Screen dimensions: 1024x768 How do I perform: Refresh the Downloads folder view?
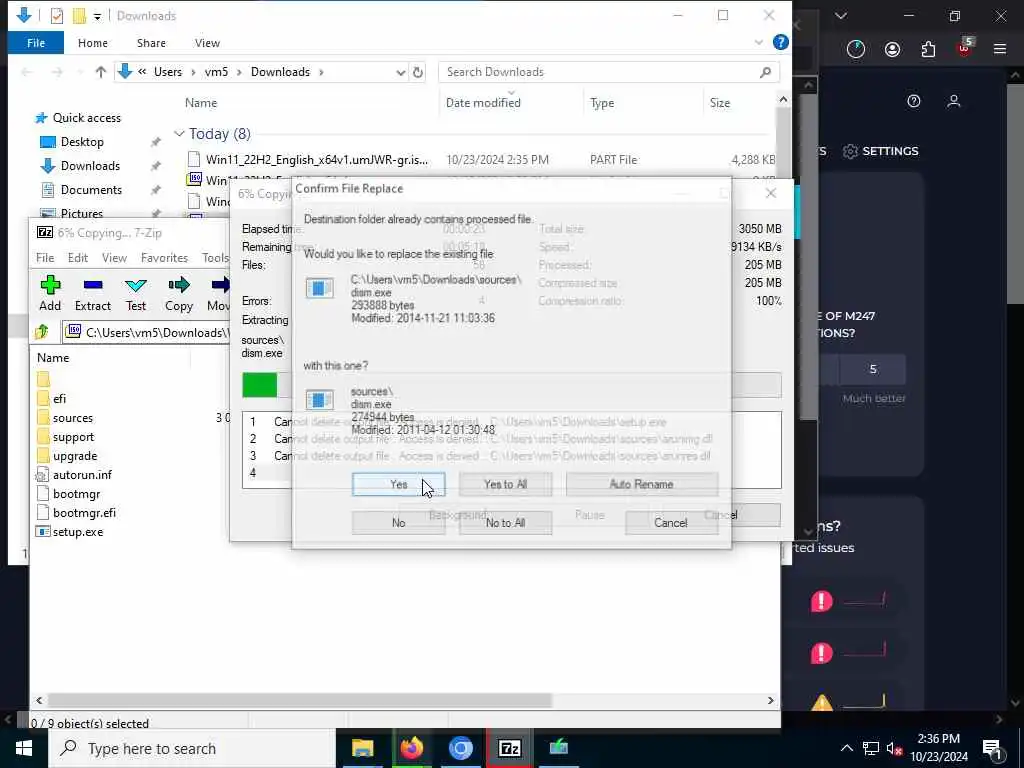[x=418, y=72]
